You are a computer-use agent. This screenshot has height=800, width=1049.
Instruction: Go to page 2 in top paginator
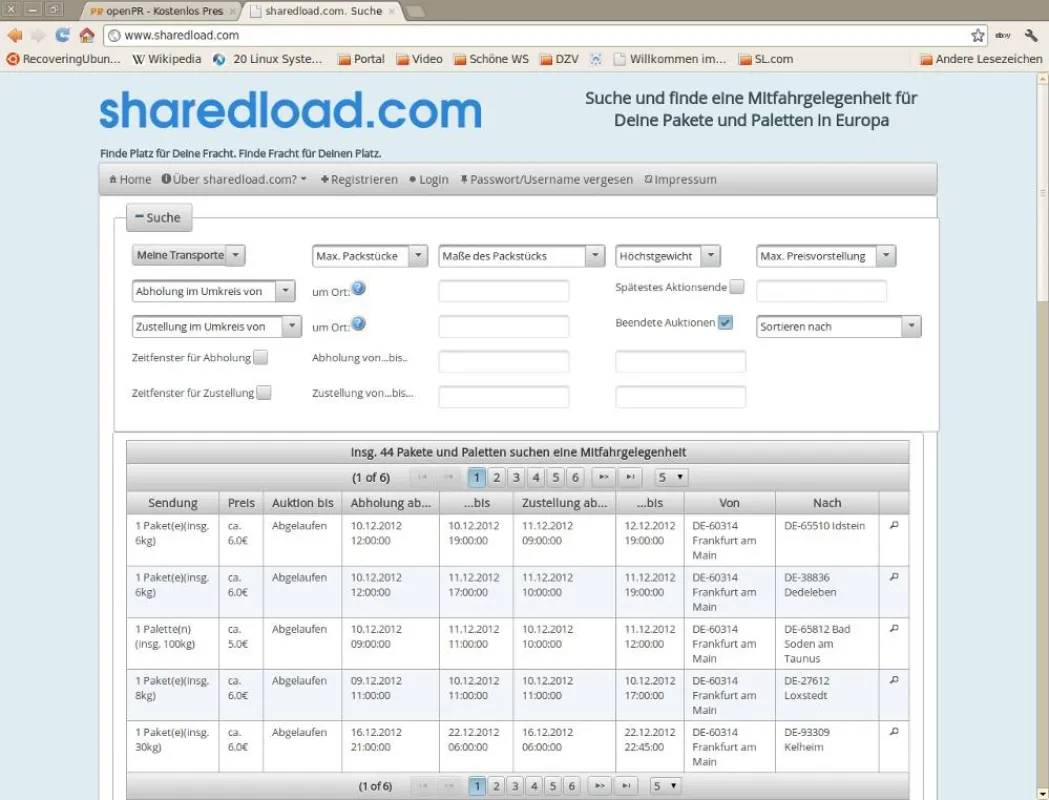496,477
